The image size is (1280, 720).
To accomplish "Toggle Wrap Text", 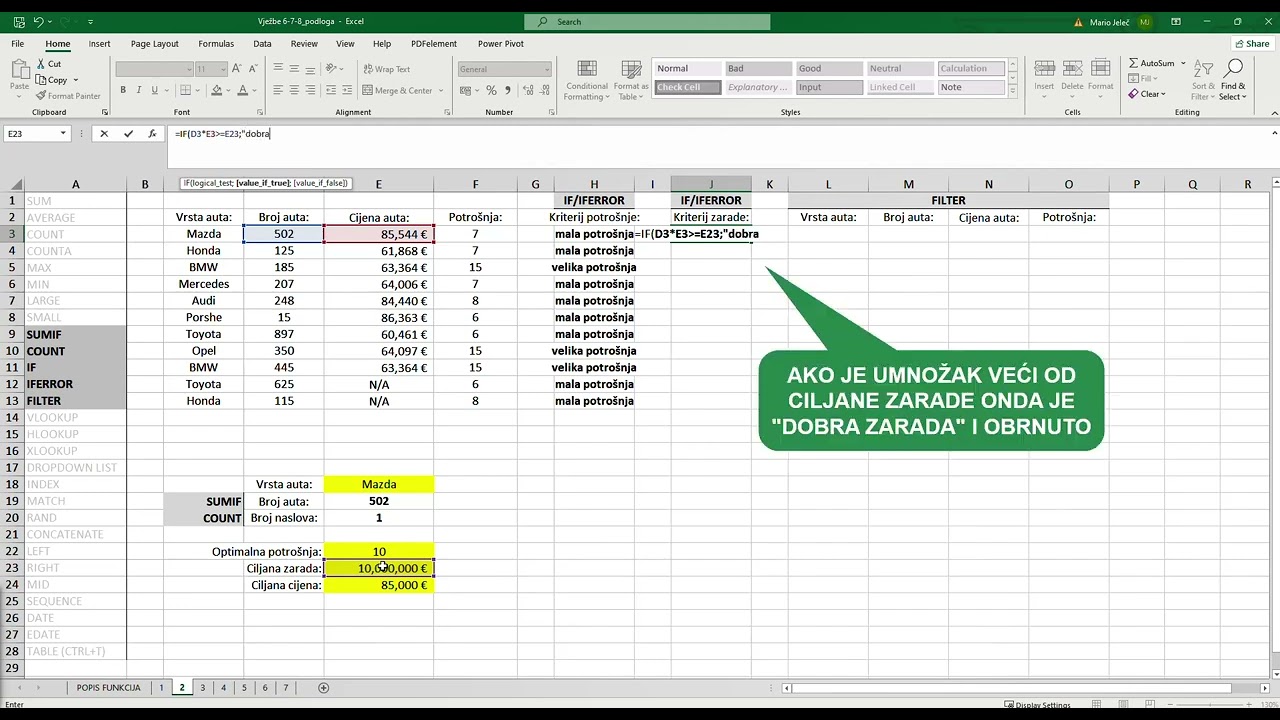I will click(x=386, y=69).
